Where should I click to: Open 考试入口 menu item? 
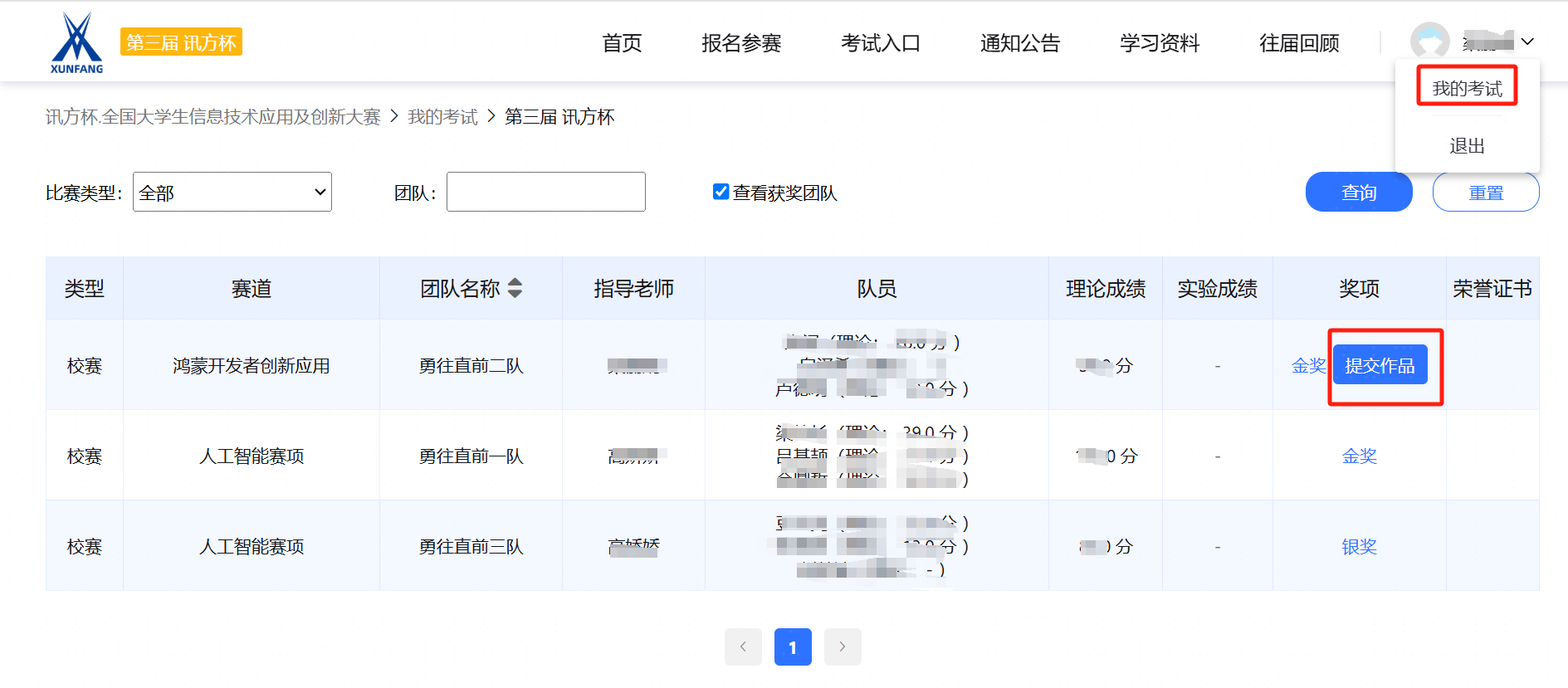pyautogui.click(x=881, y=43)
